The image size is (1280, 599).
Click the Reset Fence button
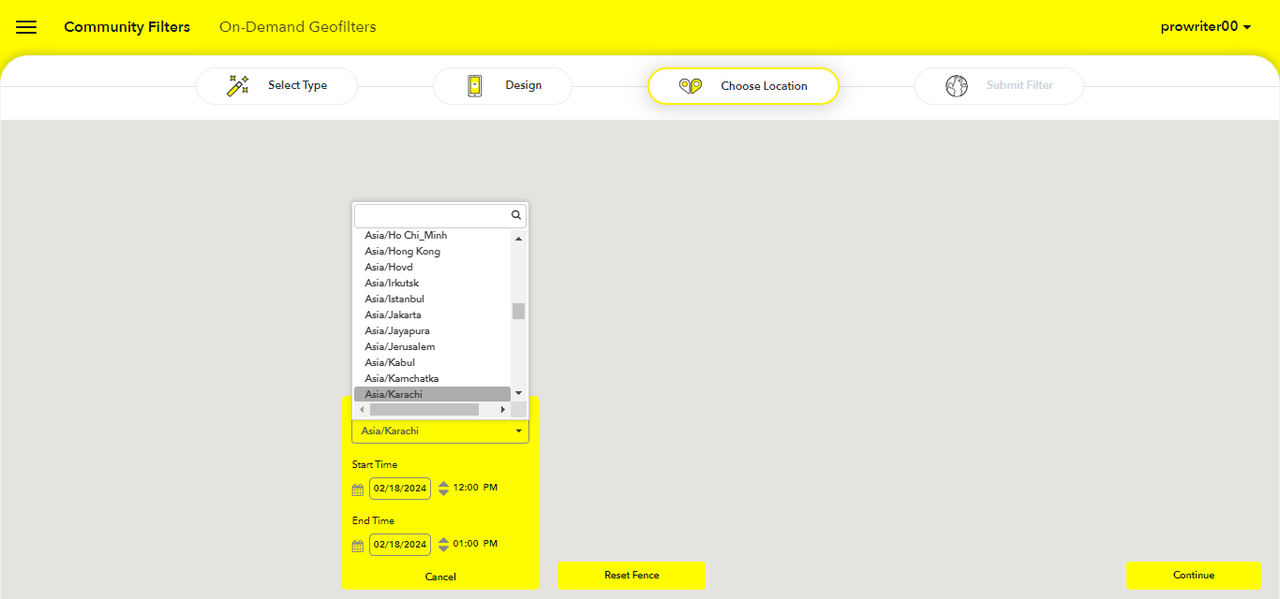tap(631, 575)
